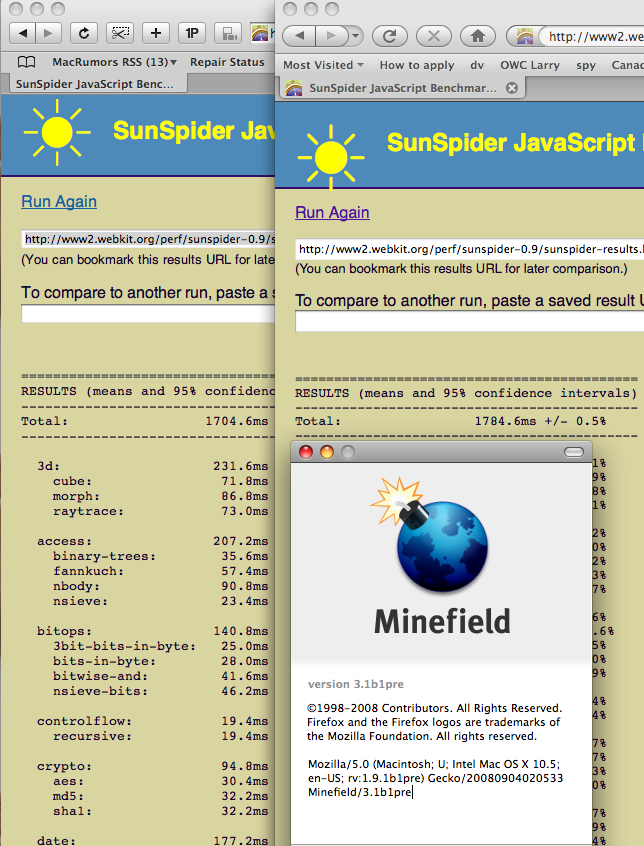The width and height of the screenshot is (644, 846).
Task: Click Minefield address bar site identity icon
Action: tap(525, 36)
